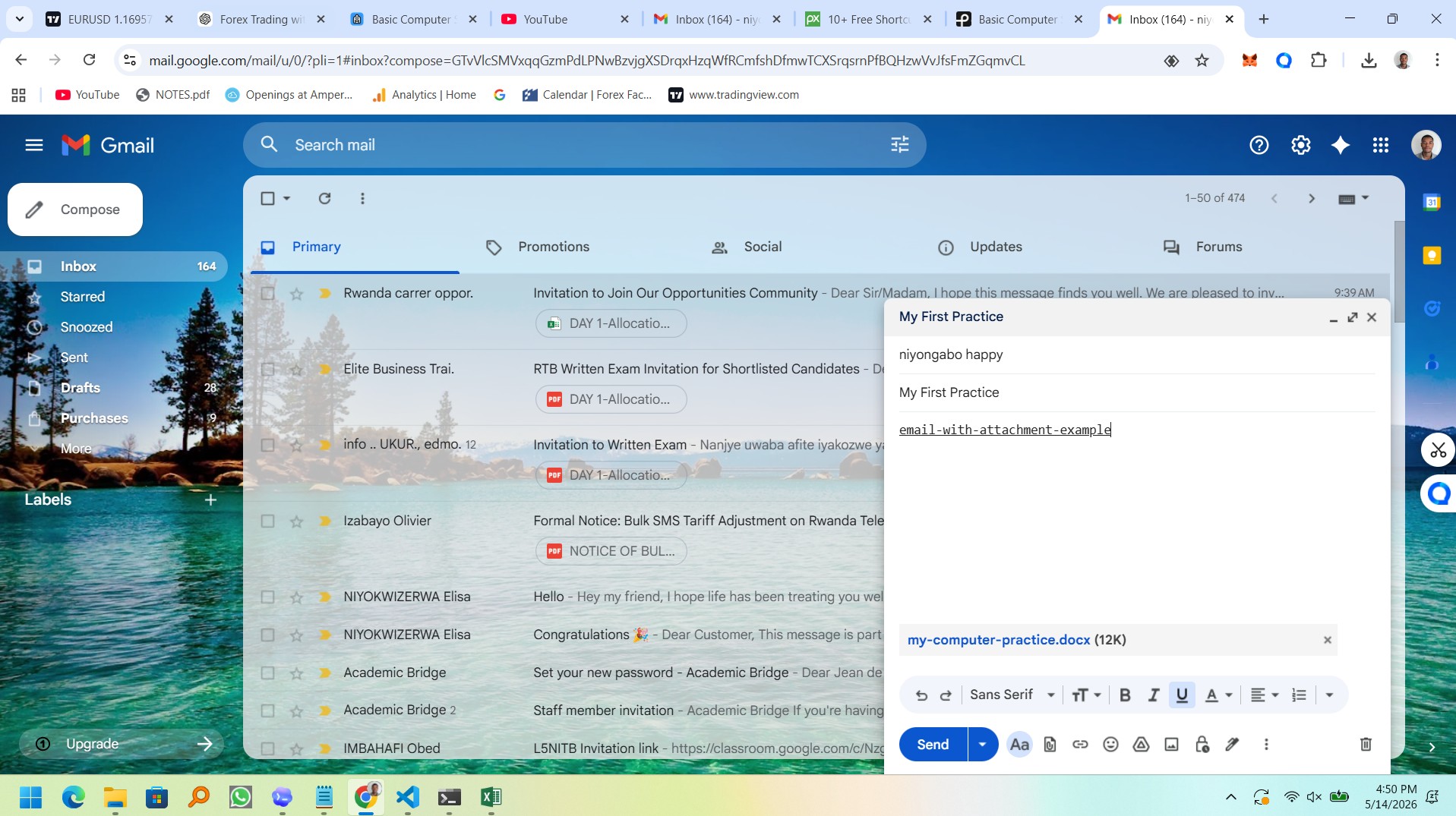
Task: Toggle underline formatting in compose
Action: click(1182, 695)
